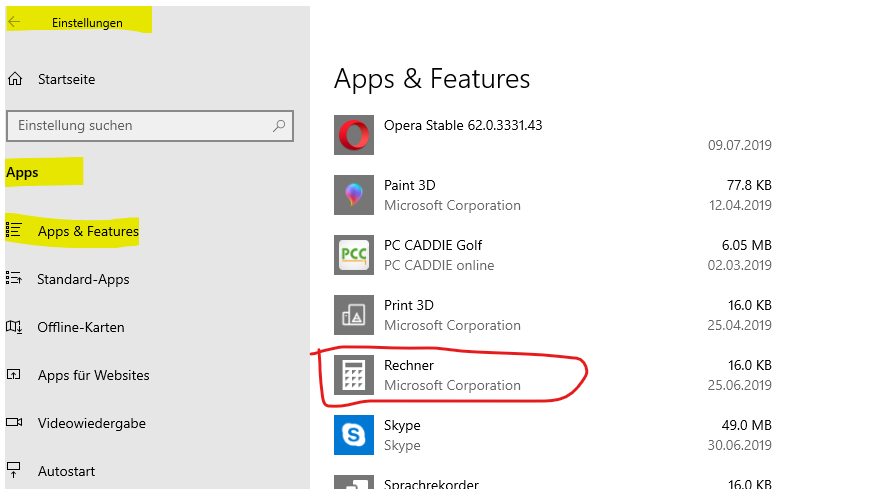Click Microsoft Corporation under Rechner
880x489 pixels.
coord(452,386)
